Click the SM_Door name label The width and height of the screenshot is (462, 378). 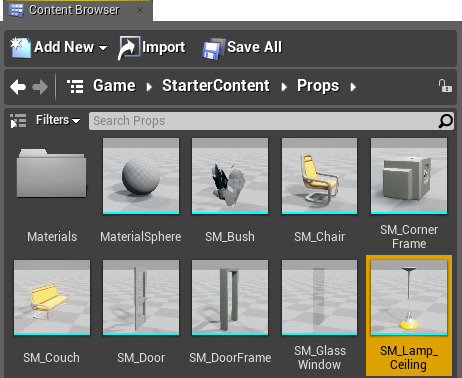[x=141, y=358]
